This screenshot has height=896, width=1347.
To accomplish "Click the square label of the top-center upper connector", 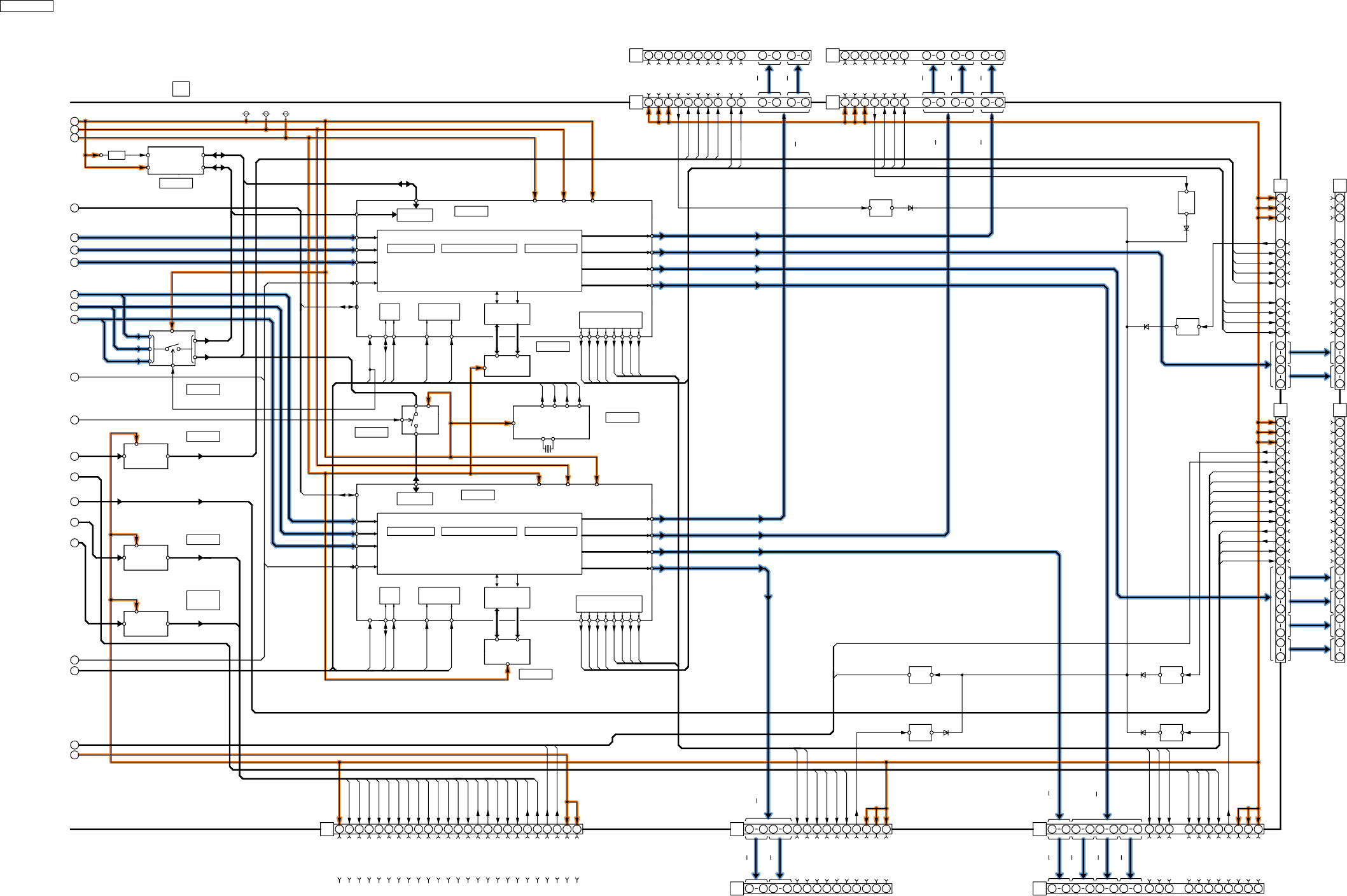I will 636,55.
